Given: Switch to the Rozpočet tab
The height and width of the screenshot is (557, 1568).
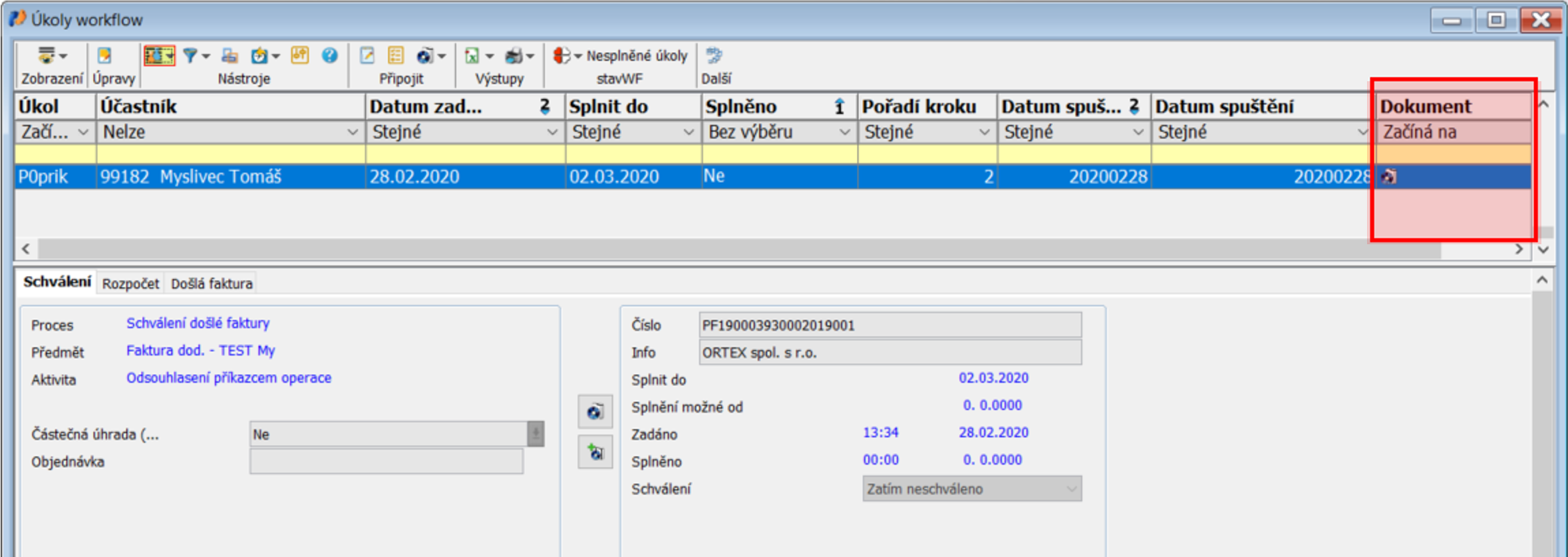Looking at the screenshot, I should click(130, 284).
